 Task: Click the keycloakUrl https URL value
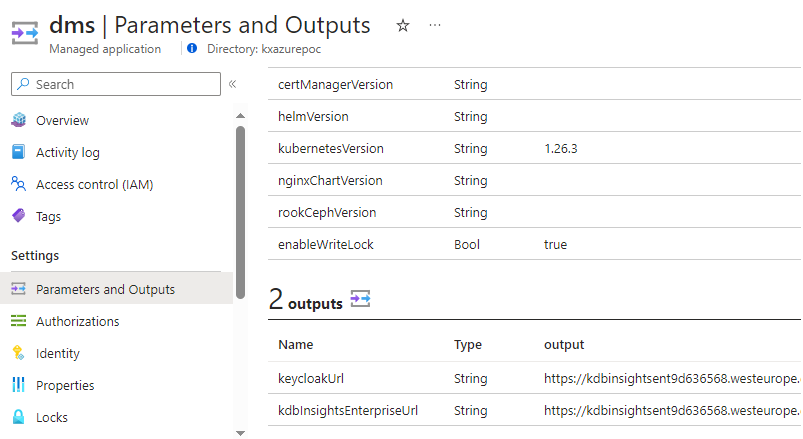pos(672,379)
